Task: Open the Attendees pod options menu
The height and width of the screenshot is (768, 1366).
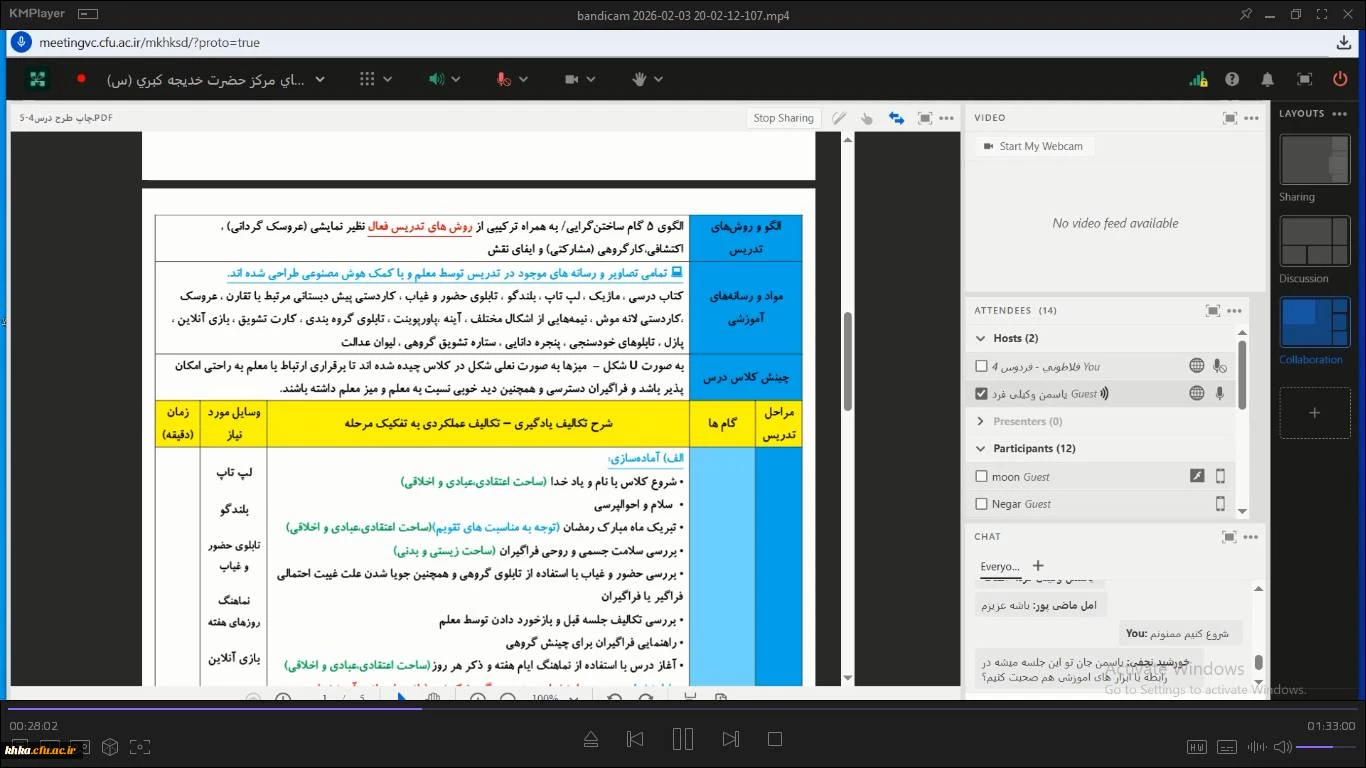Action: (x=1234, y=311)
